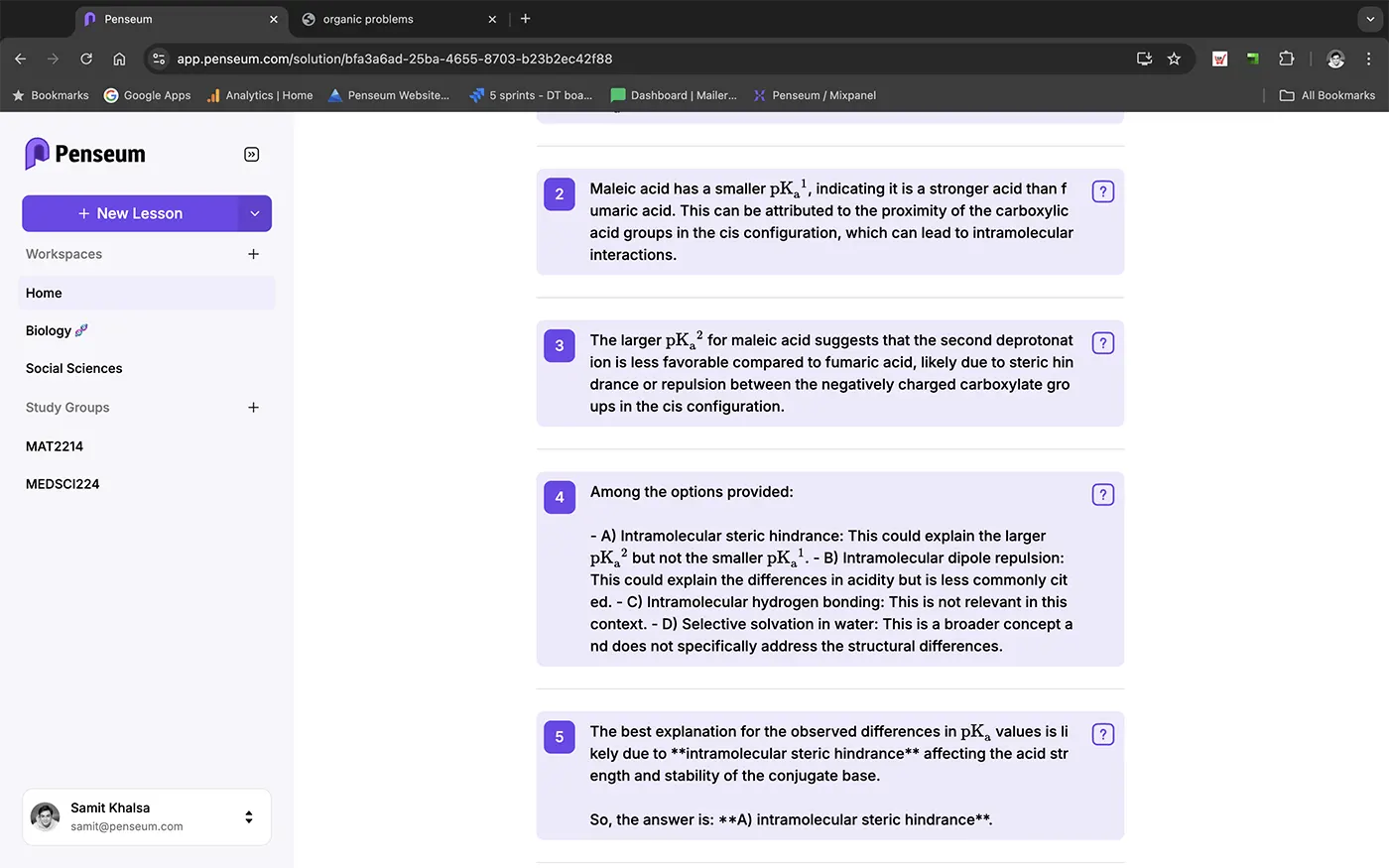This screenshot has width=1389, height=868.
Task: Click the Penseum logo
Action: [85, 154]
